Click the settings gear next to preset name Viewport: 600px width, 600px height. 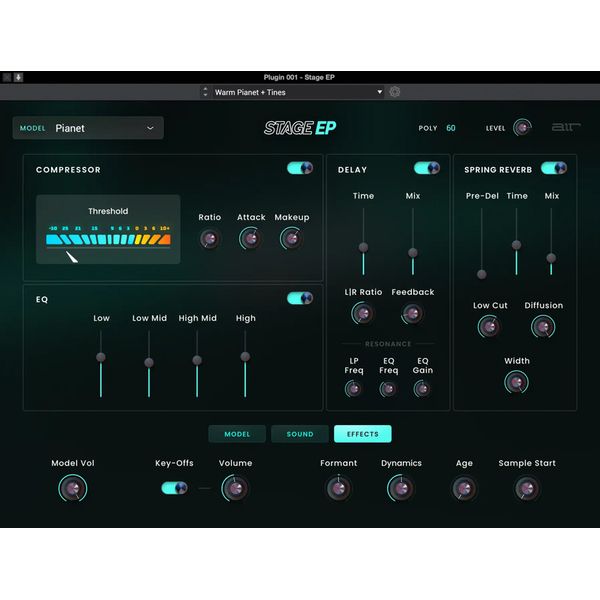(395, 92)
